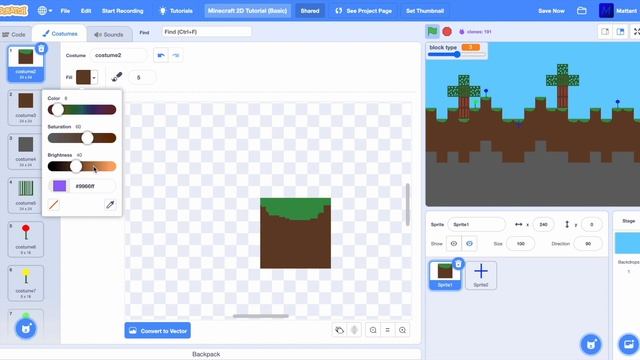Adjust the Color hue slider
This screenshot has width=640, height=360.
(x=82, y=109)
